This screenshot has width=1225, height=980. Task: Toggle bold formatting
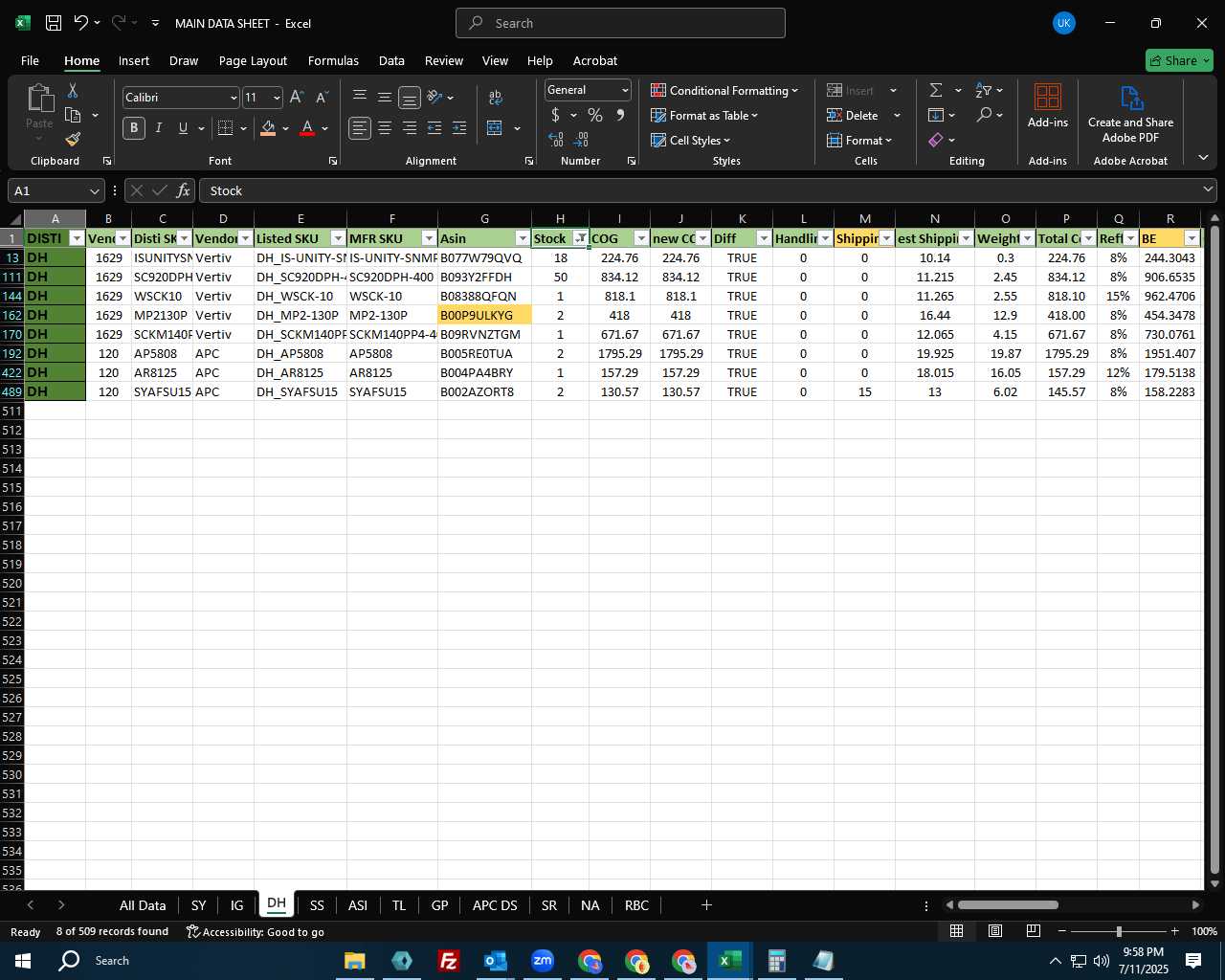(134, 128)
